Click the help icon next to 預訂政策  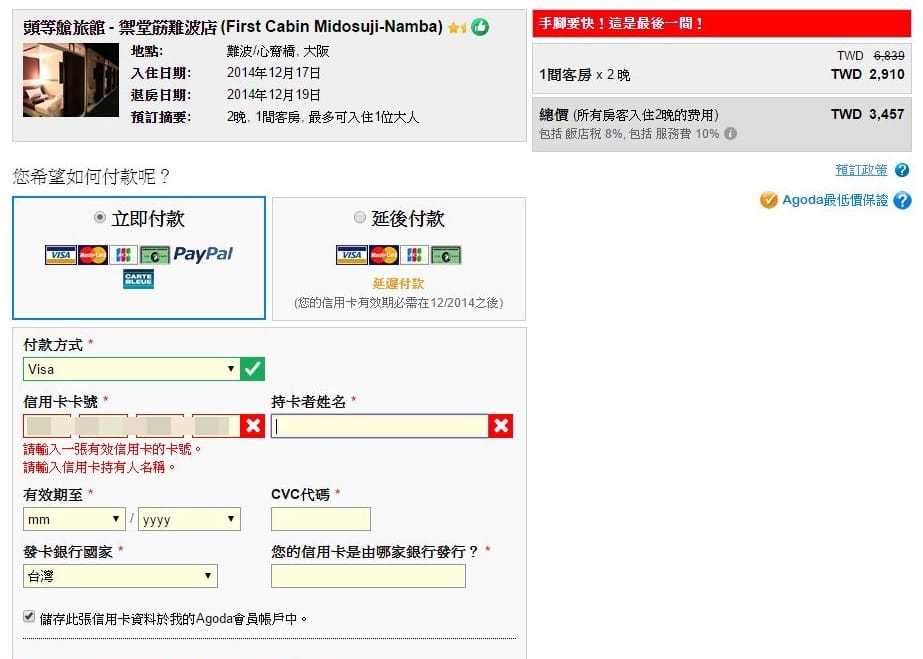(x=902, y=171)
